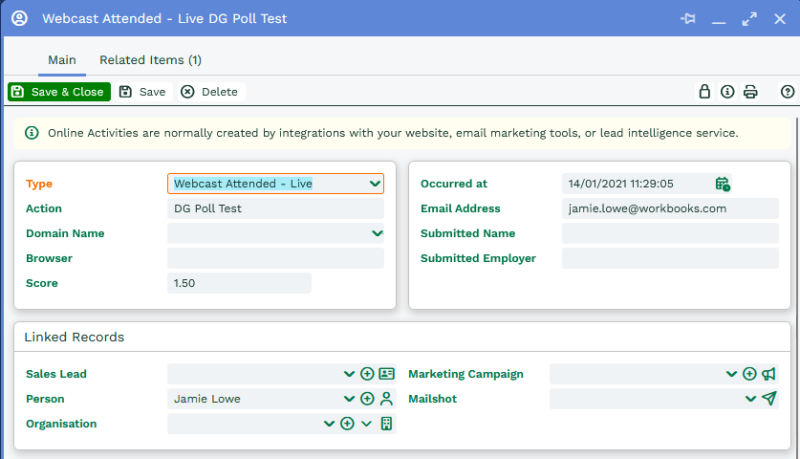Click the plus icon next to Sales Lead
The width and height of the screenshot is (800, 459).
367,374
